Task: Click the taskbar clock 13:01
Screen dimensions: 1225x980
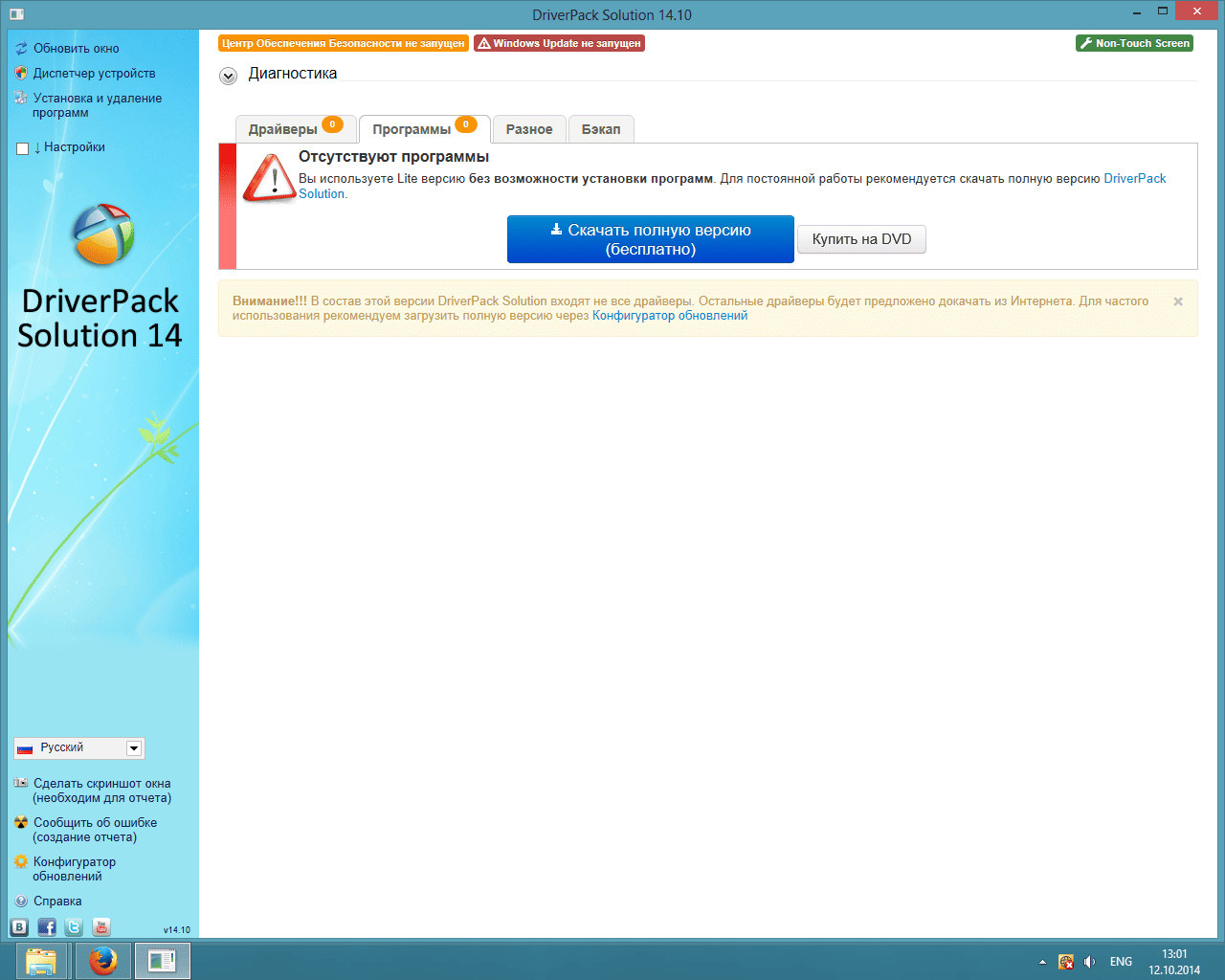Action: [1174, 954]
